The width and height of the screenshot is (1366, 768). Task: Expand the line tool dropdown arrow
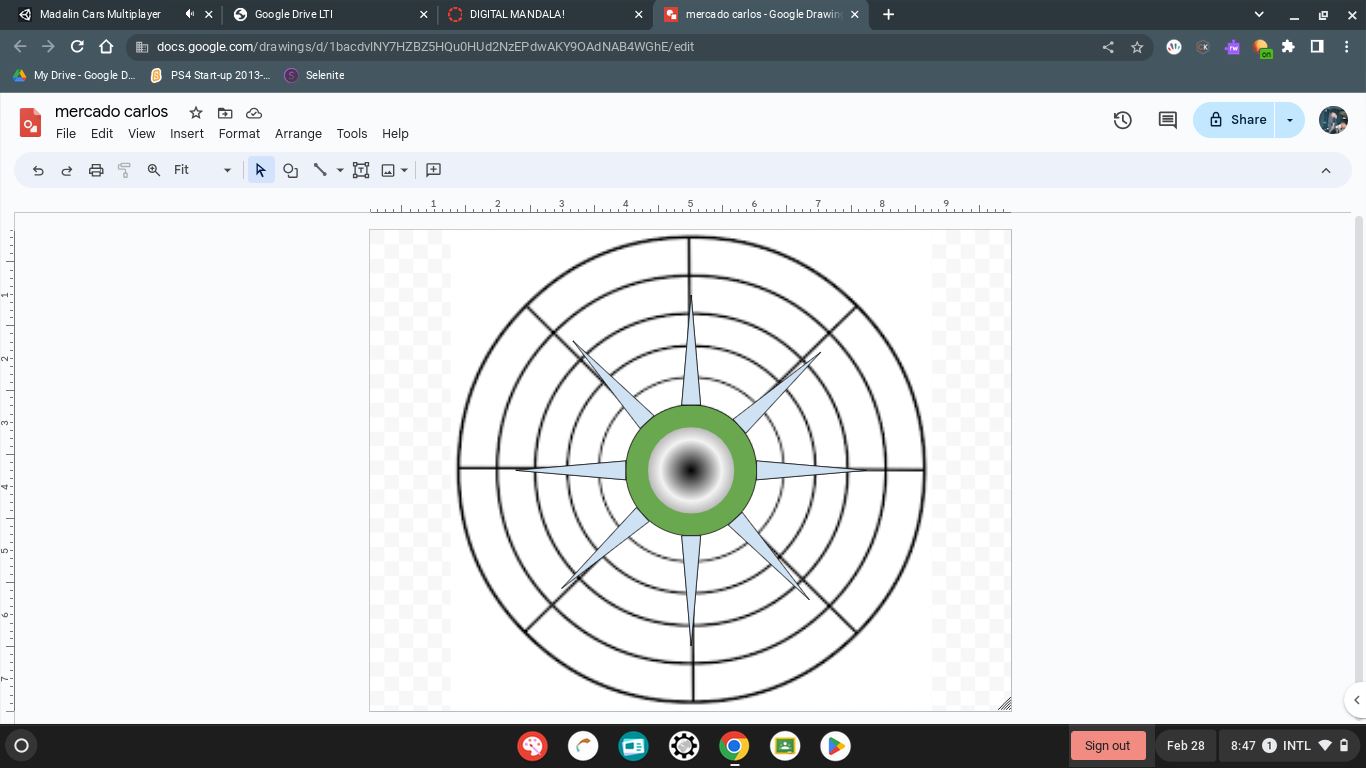[x=340, y=170]
